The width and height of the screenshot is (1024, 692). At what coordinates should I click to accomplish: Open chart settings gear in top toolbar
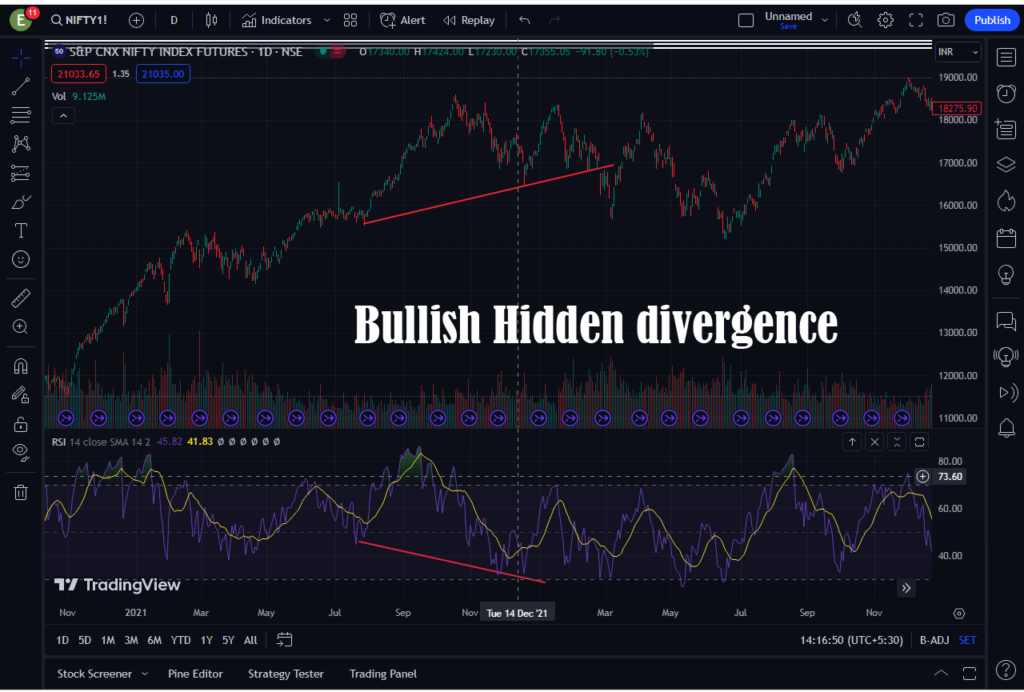(885, 20)
